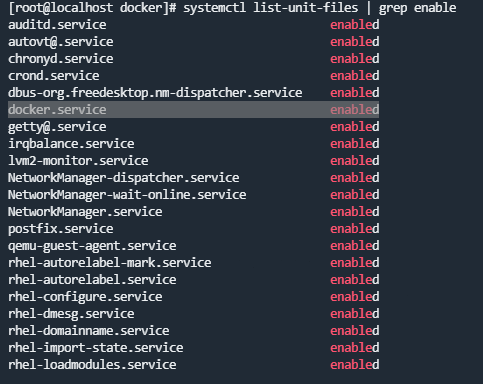Select rhel-dmesg.service text

pyautogui.click(x=71, y=314)
